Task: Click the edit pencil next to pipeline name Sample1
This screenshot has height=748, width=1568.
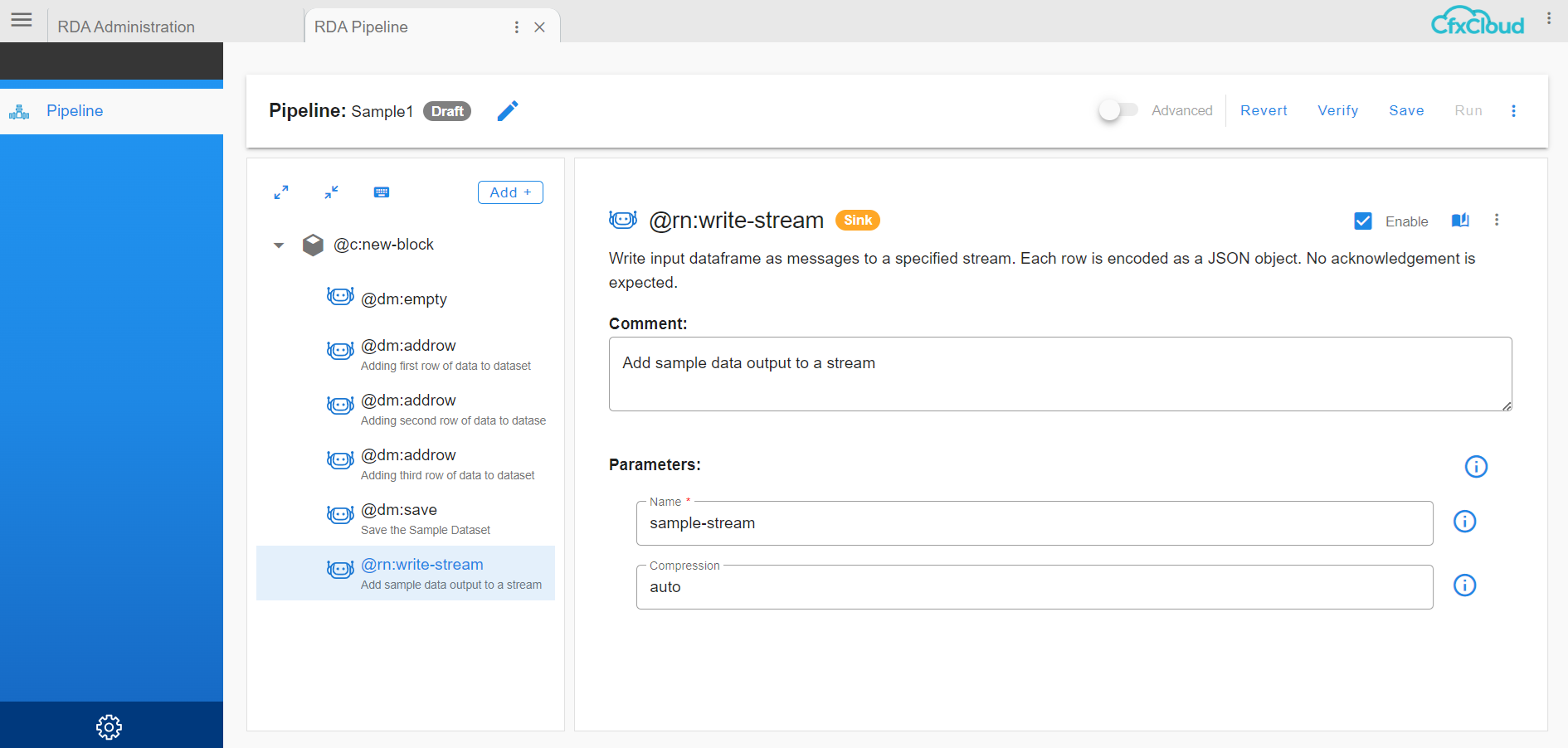Action: coord(508,110)
